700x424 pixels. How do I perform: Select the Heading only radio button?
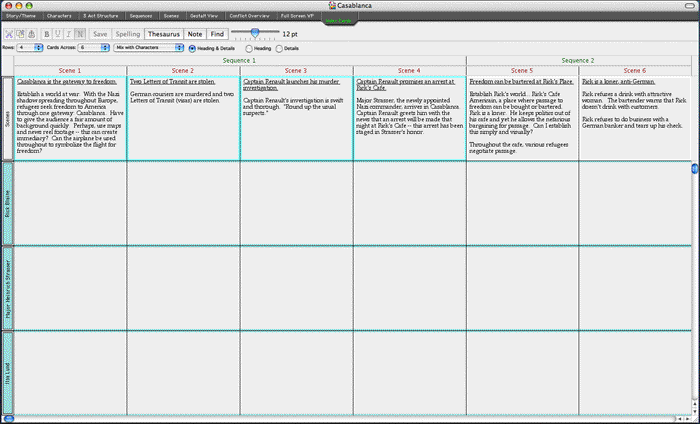tap(249, 48)
